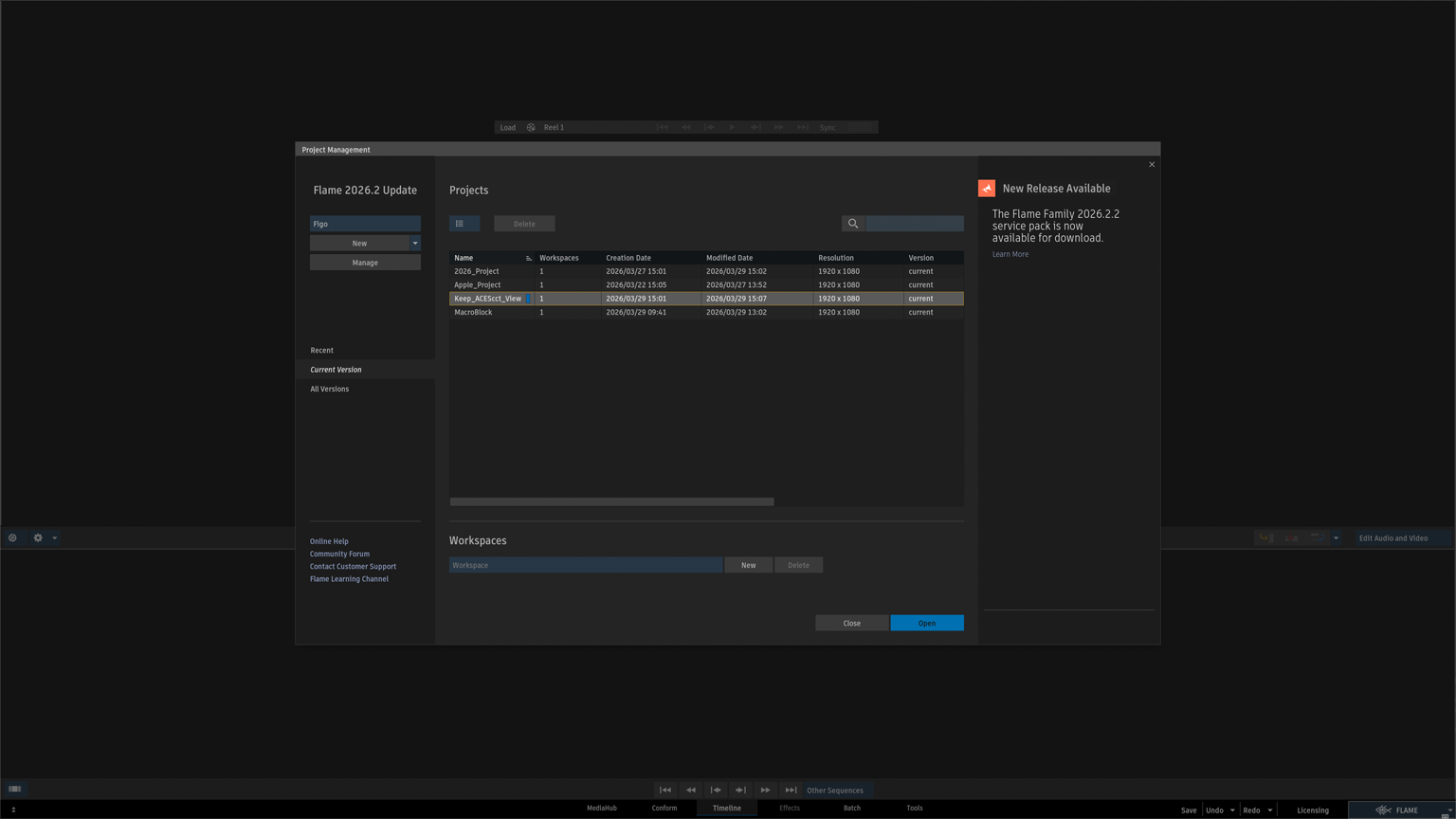
Task: Open the selected project with Open button
Action: click(926, 623)
